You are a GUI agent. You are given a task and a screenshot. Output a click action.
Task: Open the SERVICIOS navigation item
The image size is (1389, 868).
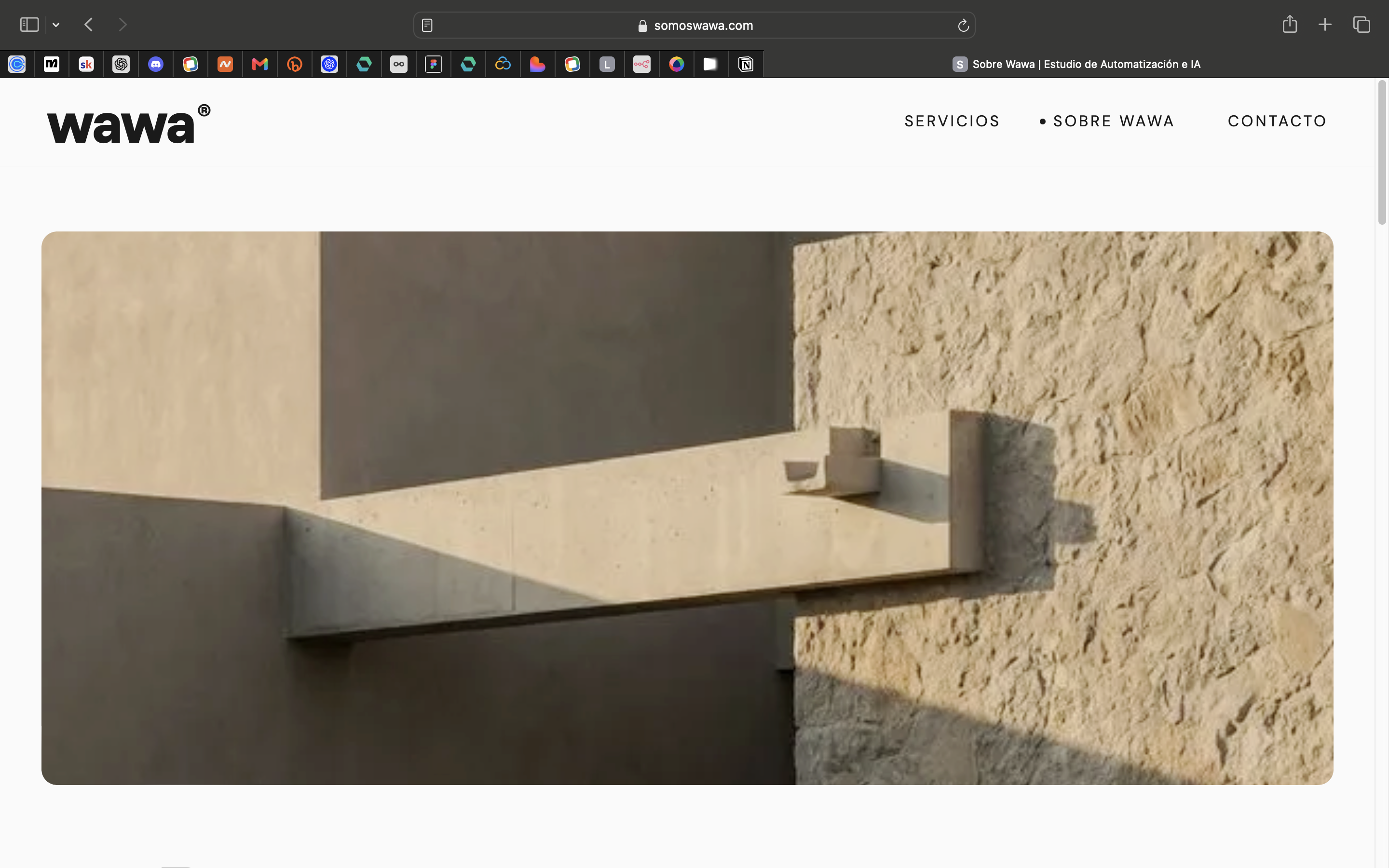[x=952, y=121]
